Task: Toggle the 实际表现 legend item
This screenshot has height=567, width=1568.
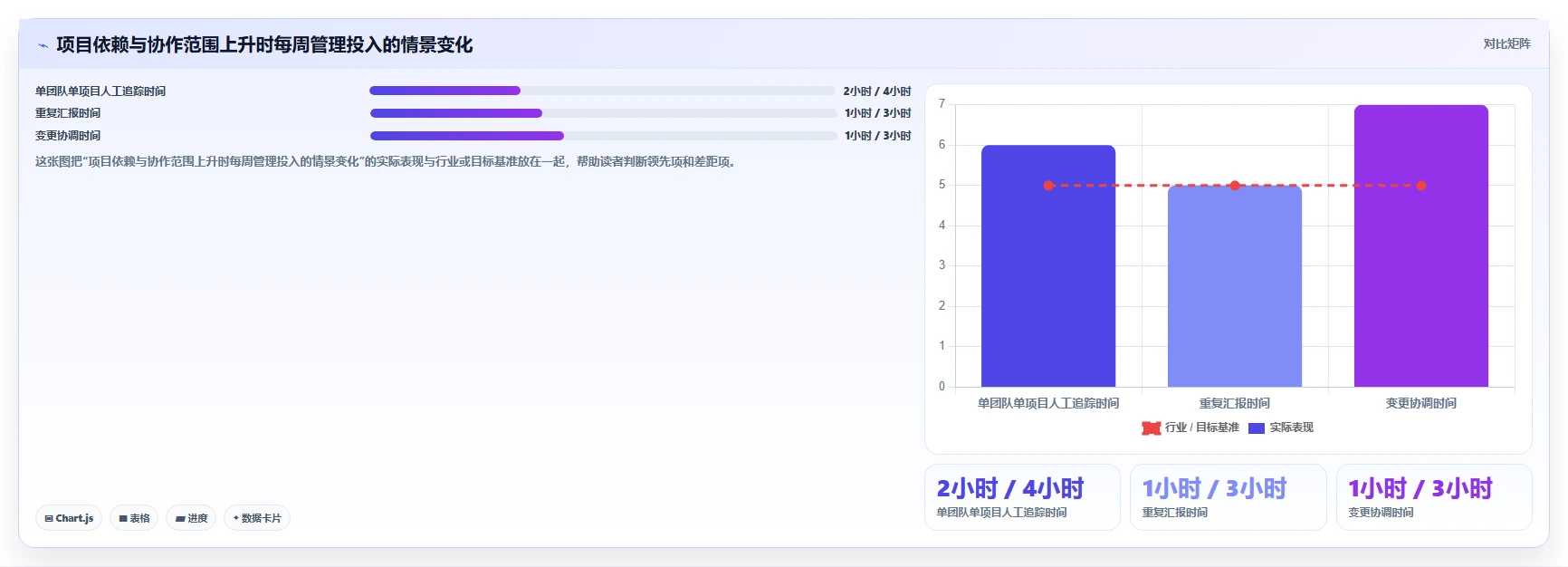Action: (x=1281, y=428)
